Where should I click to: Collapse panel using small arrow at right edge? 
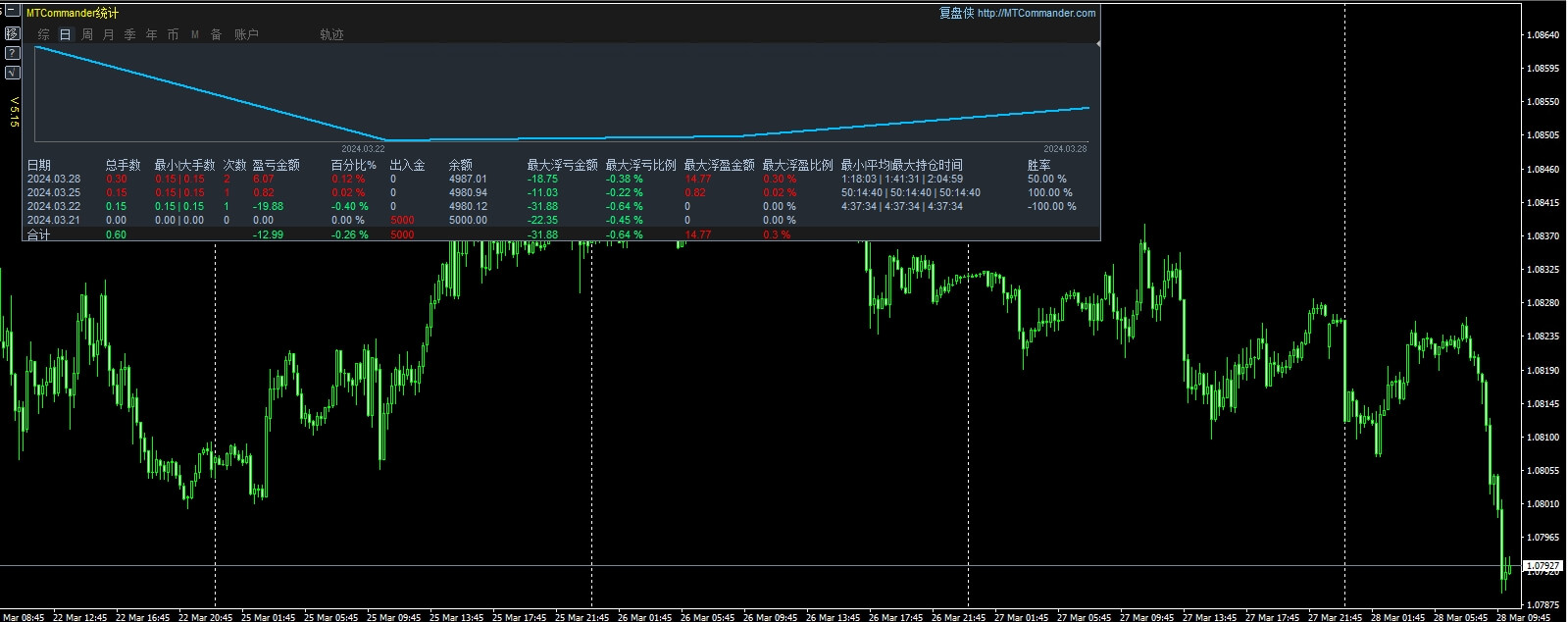click(x=1097, y=44)
